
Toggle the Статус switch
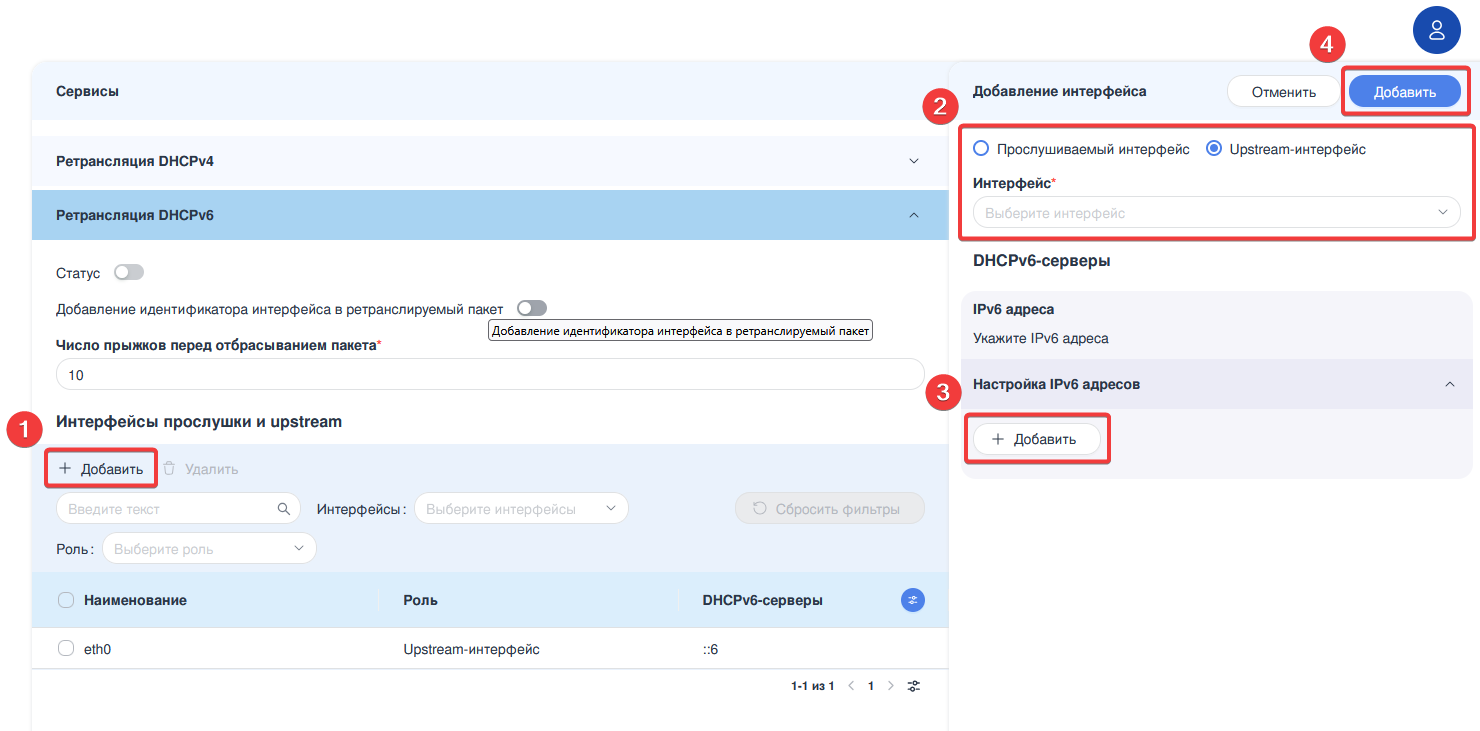coord(129,273)
